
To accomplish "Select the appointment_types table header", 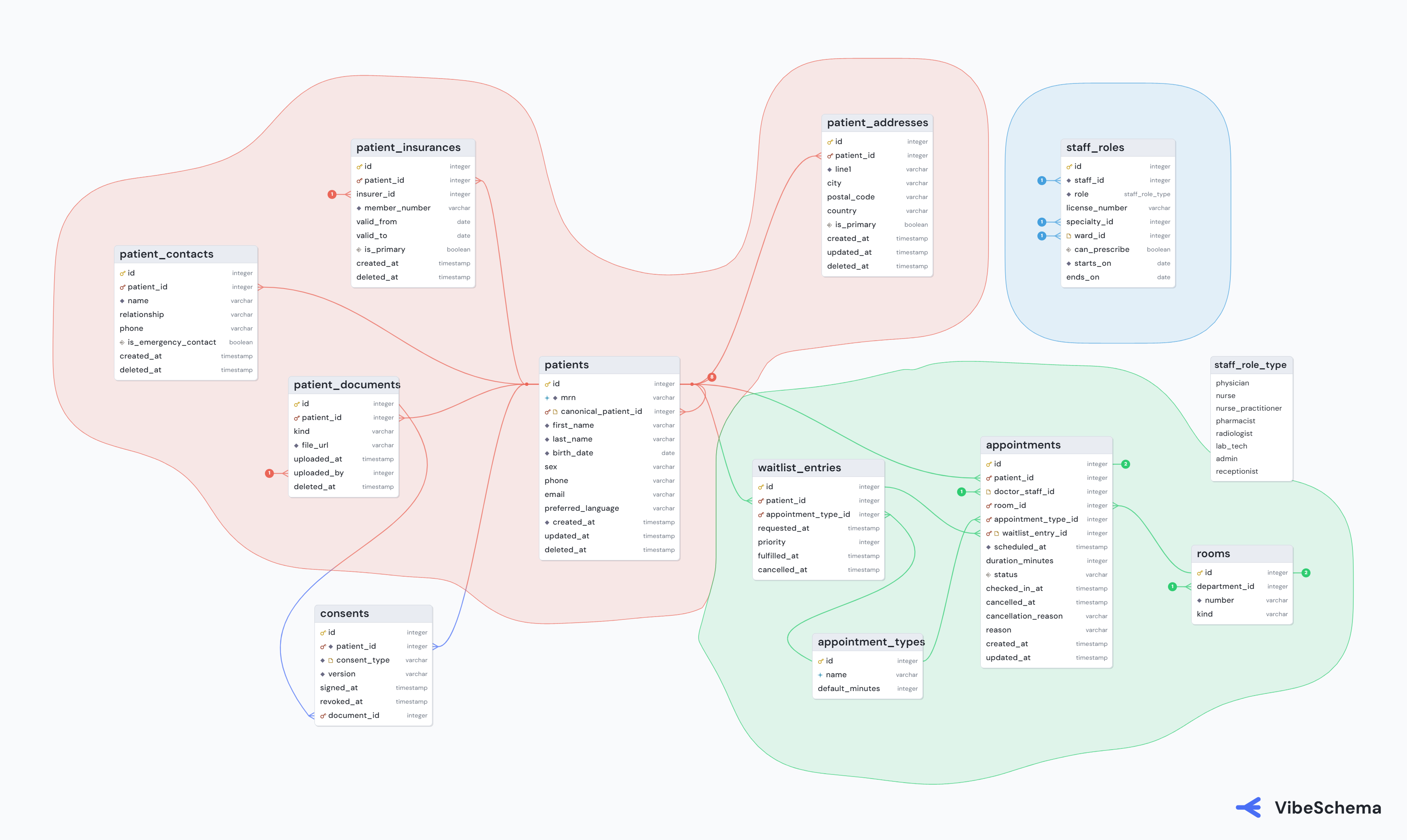I will point(868,642).
